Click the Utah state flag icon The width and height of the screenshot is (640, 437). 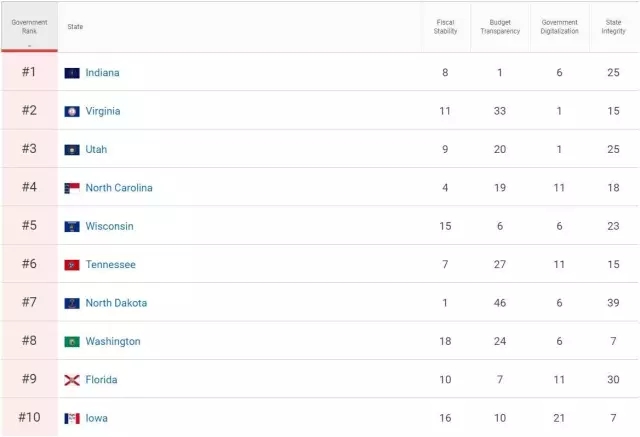click(x=72, y=150)
